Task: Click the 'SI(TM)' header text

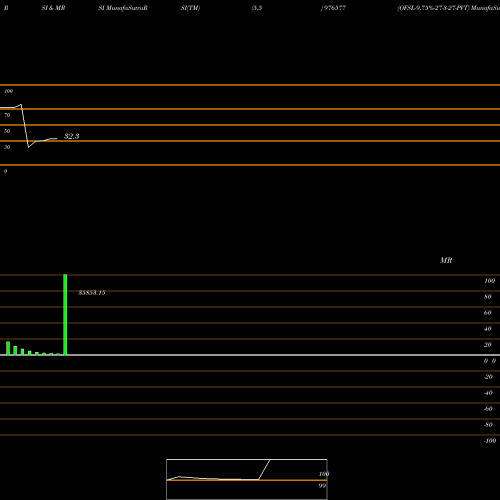Action: pyautogui.click(x=190, y=8)
